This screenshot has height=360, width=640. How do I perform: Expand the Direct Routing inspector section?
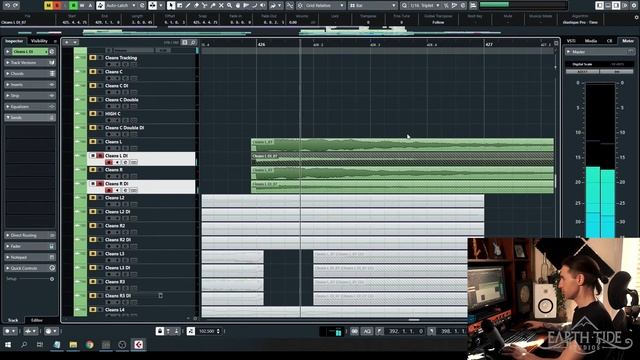tap(30, 236)
